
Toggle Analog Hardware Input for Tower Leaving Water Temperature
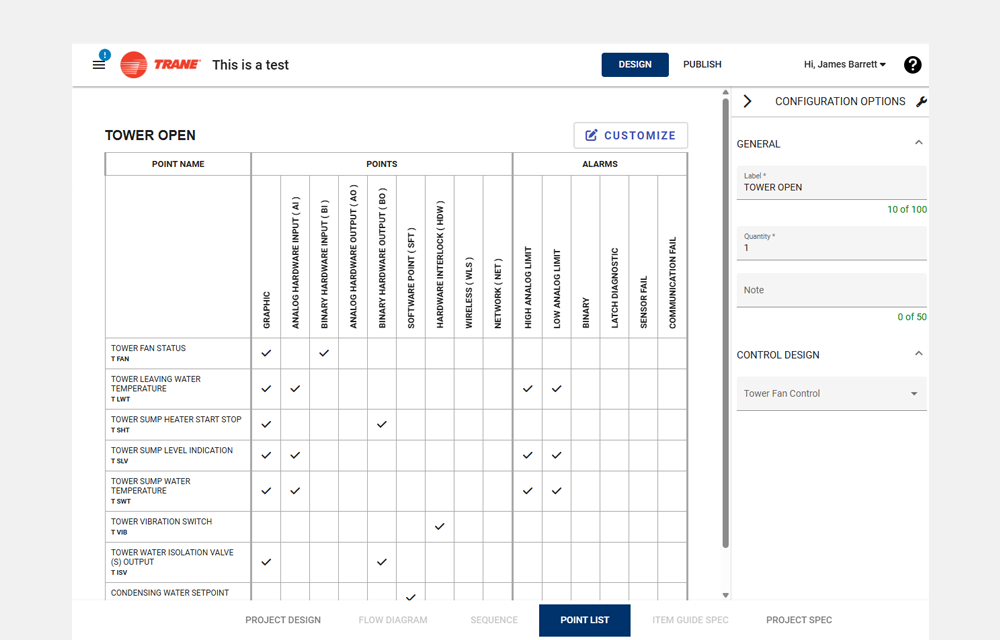(x=295, y=389)
